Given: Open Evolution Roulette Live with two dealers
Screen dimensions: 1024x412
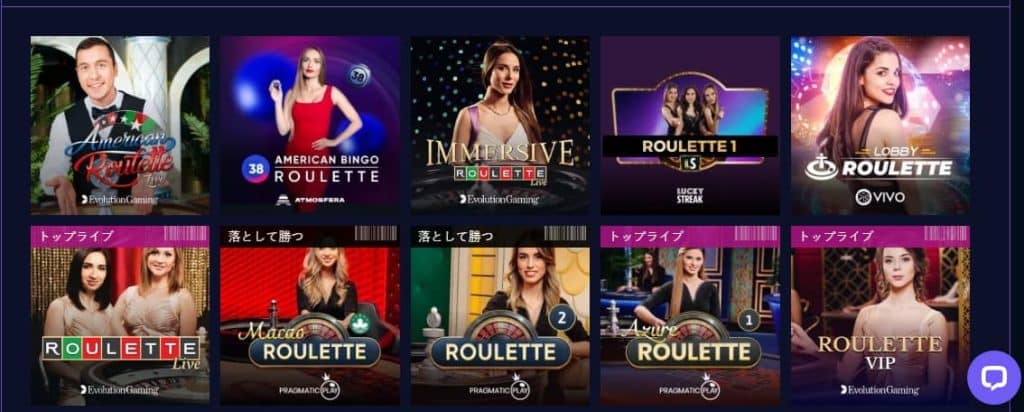Looking at the screenshot, I should point(120,315).
